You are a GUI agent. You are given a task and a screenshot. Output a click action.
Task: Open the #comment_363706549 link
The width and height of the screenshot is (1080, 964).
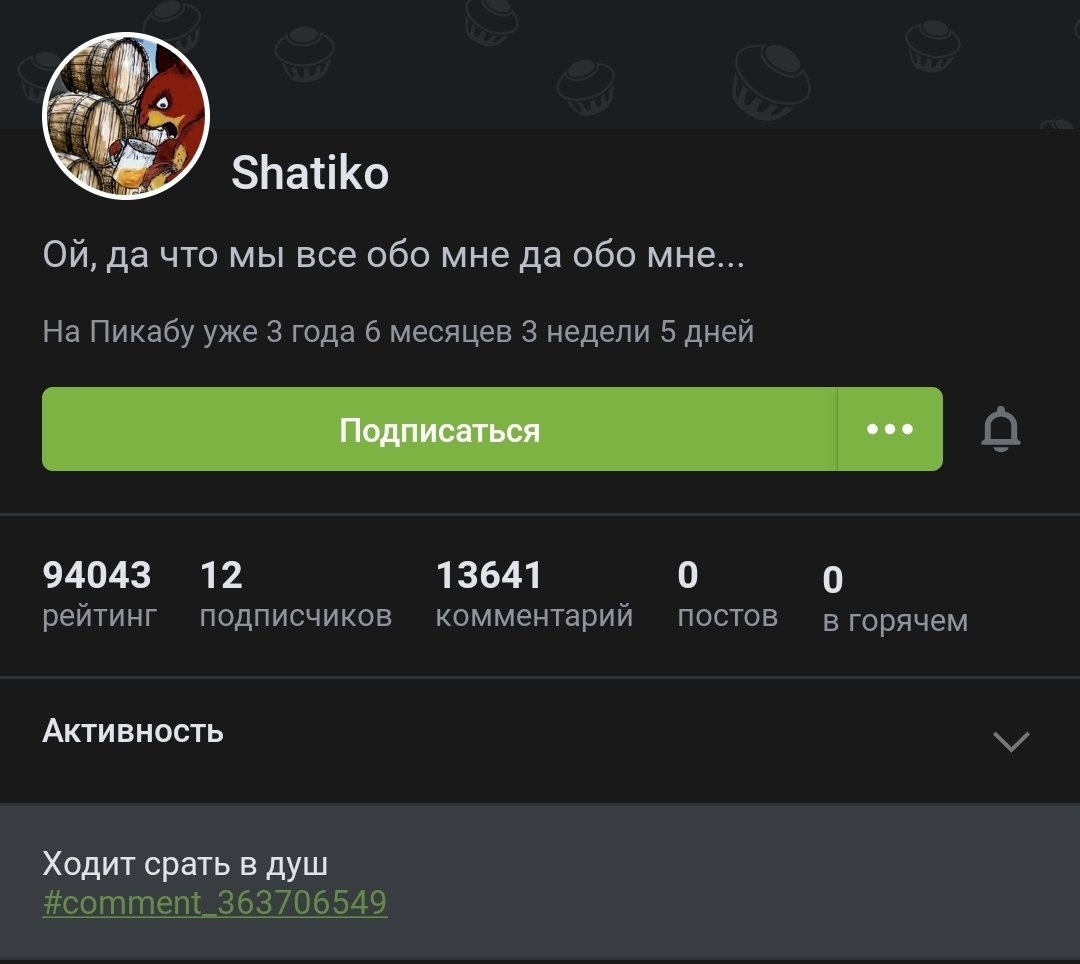pos(215,902)
